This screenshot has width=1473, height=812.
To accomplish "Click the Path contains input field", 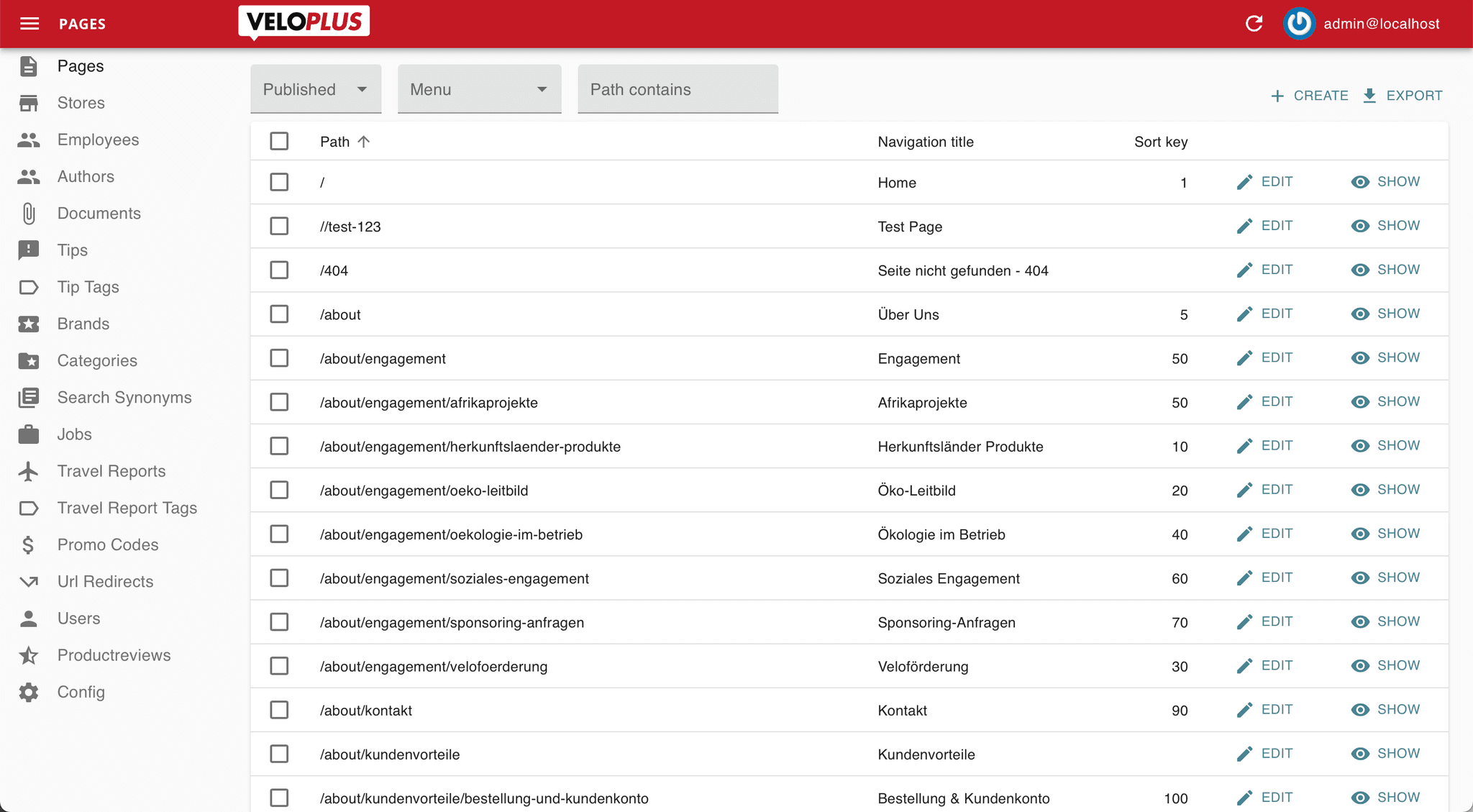I will 678,89.
